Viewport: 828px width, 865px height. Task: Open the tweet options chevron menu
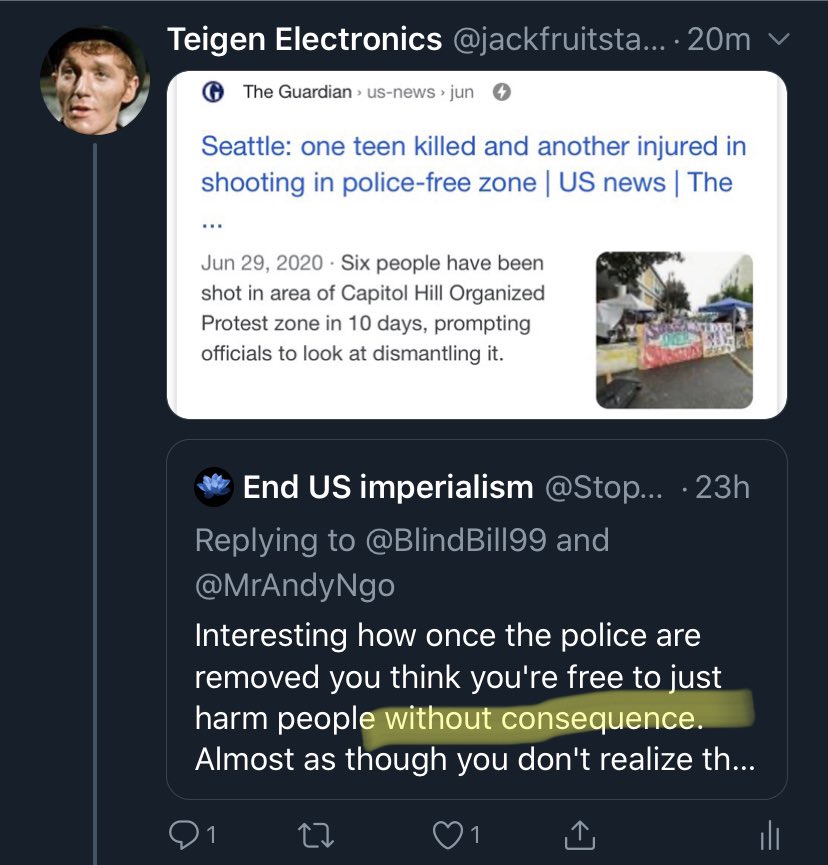point(777,40)
